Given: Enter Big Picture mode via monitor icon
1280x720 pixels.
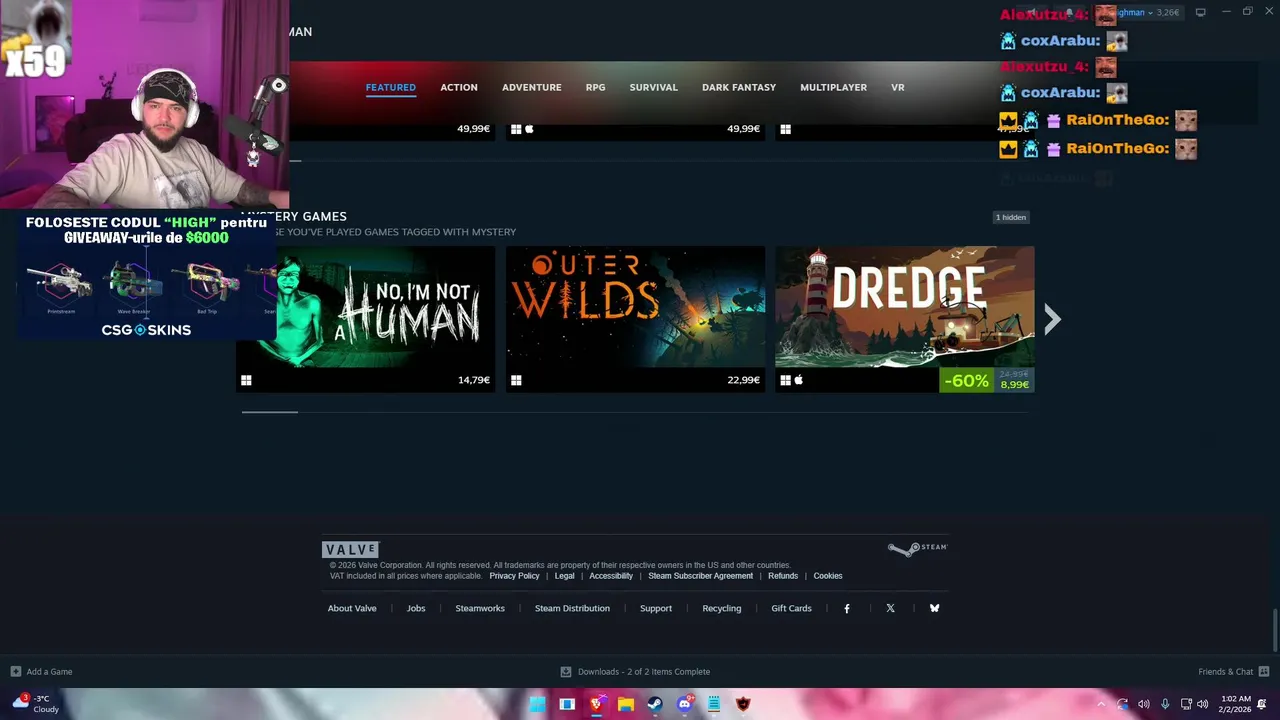Looking at the screenshot, I should click(x=1200, y=12).
